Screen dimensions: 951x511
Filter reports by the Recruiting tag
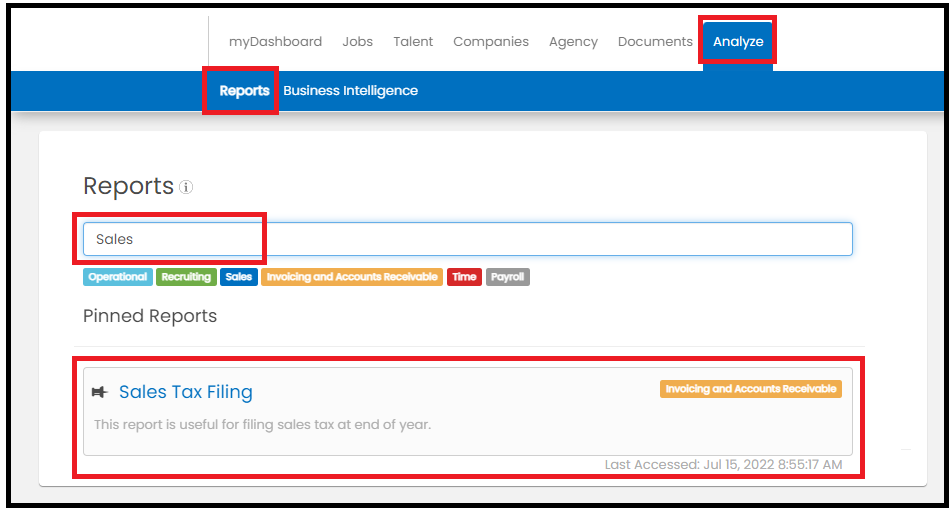[x=186, y=277]
